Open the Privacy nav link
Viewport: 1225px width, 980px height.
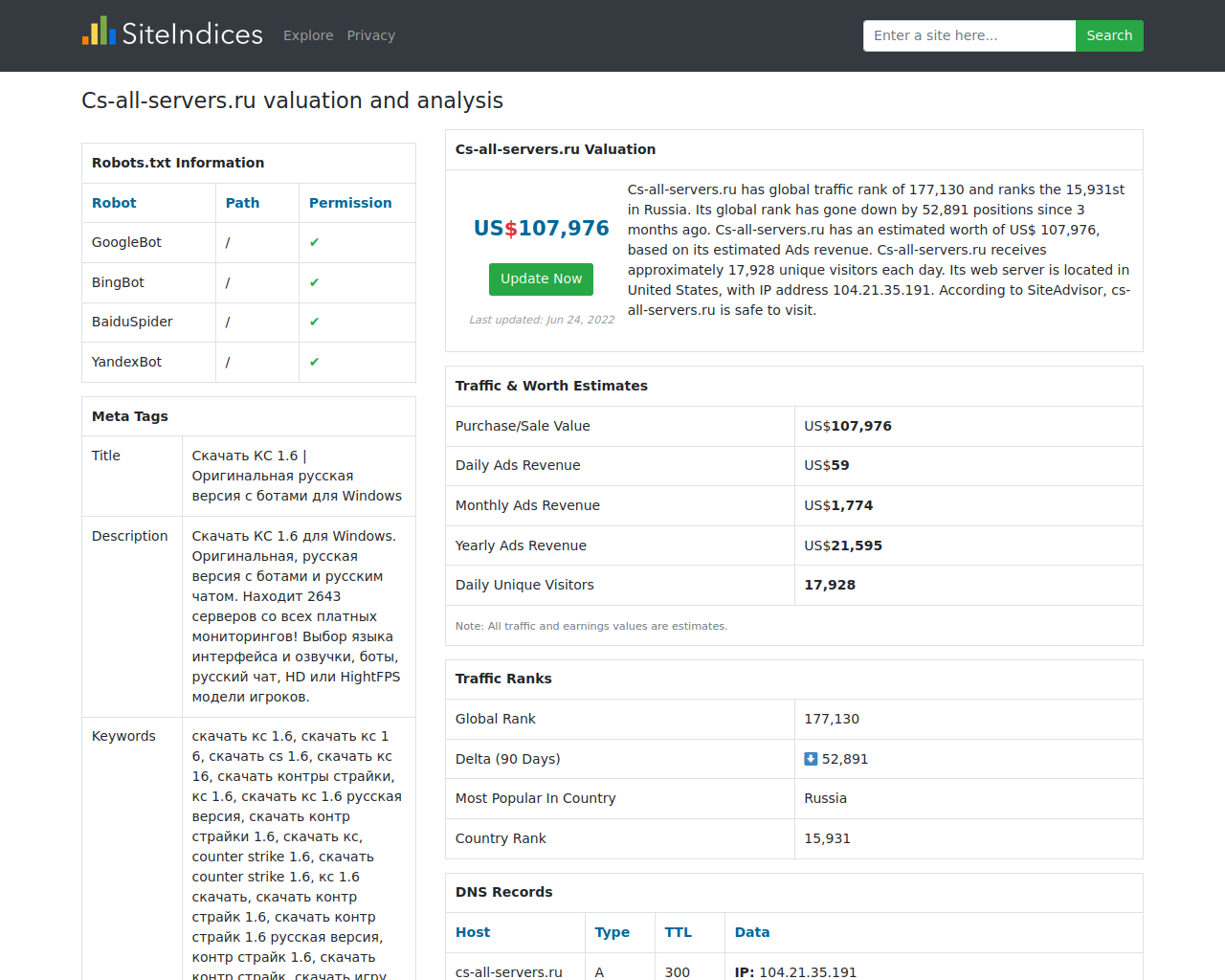point(371,35)
